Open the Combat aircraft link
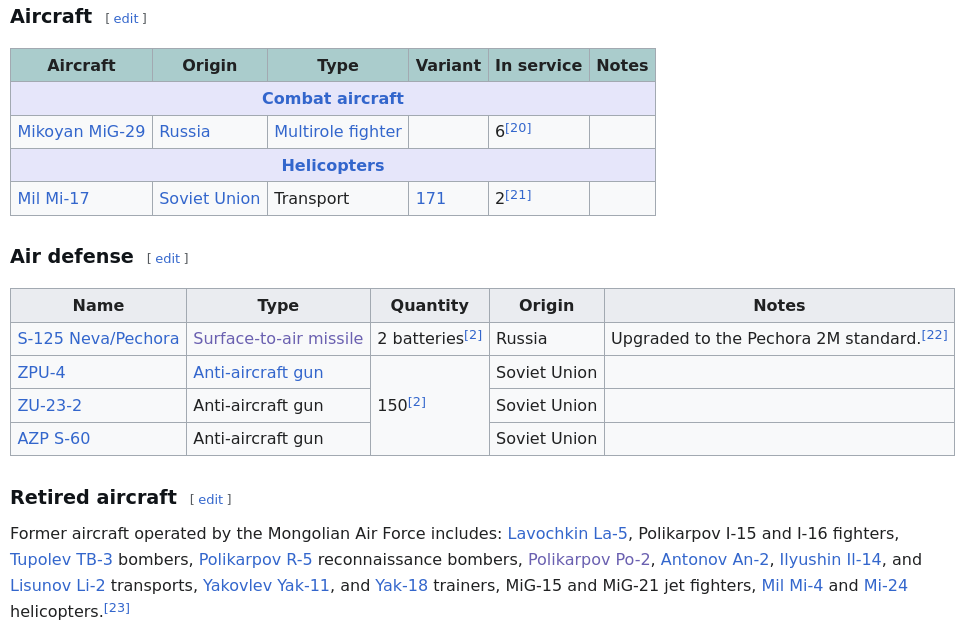The height and width of the screenshot is (638, 968). pyautogui.click(x=333, y=99)
